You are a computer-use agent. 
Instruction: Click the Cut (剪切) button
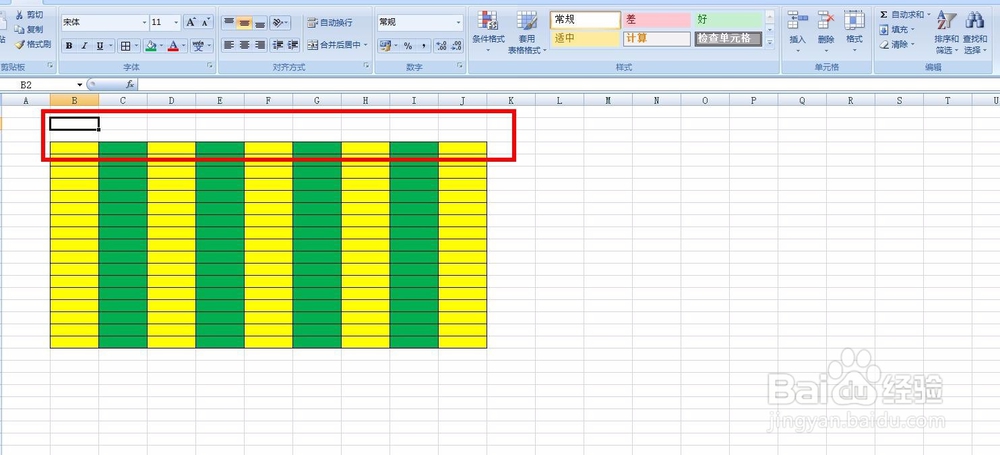[29, 15]
